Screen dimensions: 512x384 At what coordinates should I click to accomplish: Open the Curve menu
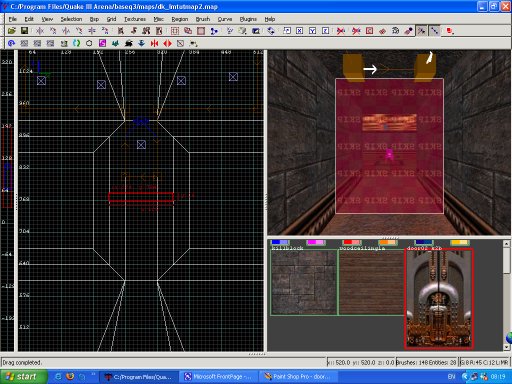pos(225,19)
